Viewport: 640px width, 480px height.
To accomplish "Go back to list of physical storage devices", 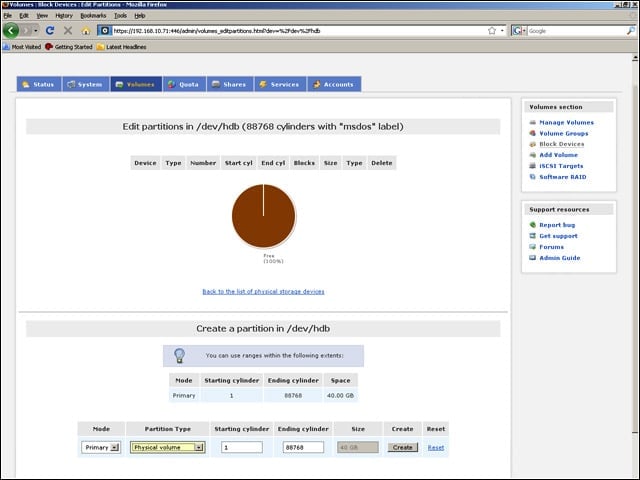I will pos(263,291).
